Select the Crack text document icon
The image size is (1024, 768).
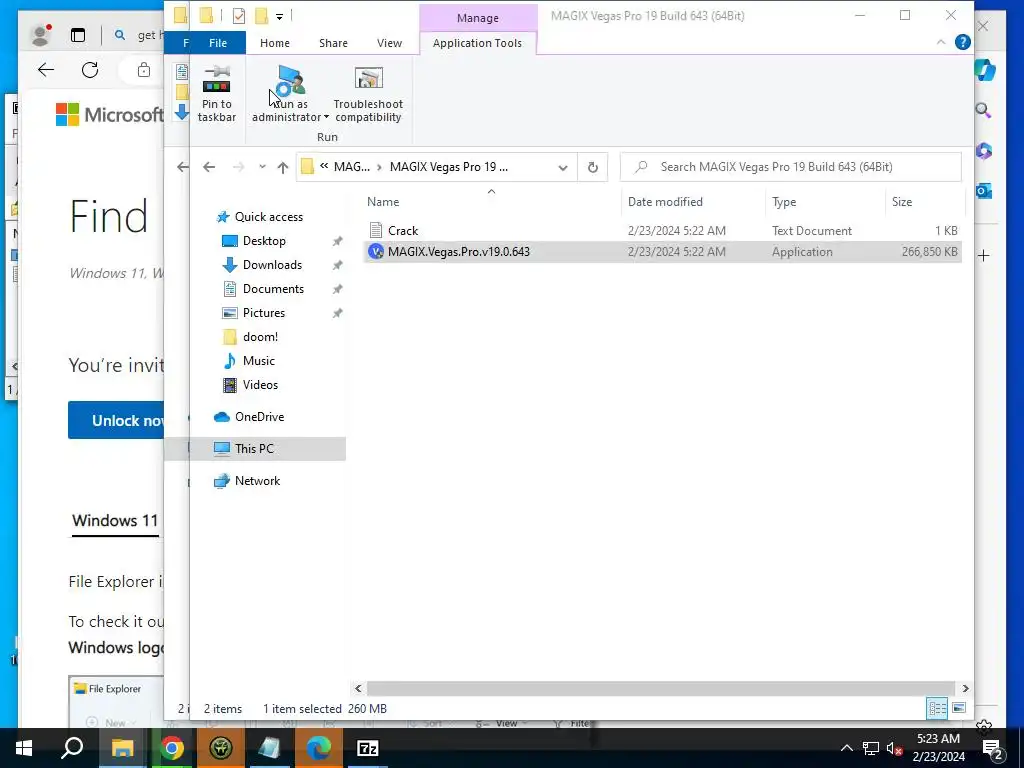tap(376, 231)
